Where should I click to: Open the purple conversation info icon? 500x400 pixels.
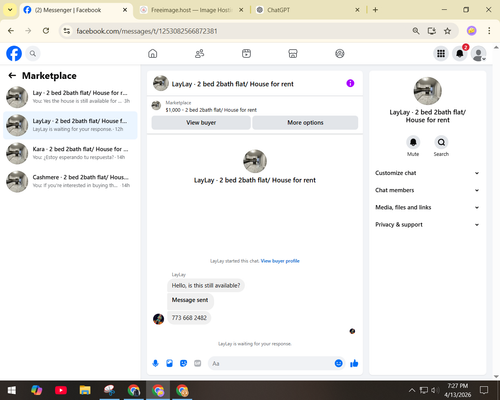coord(350,83)
